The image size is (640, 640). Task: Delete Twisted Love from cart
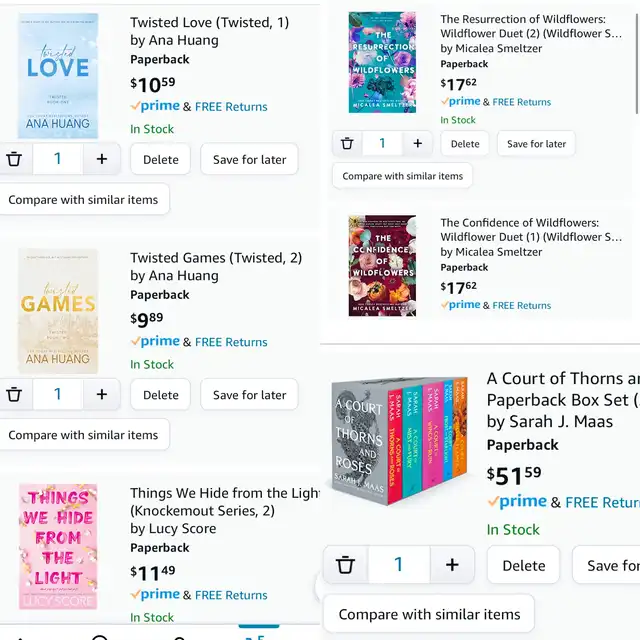(160, 159)
